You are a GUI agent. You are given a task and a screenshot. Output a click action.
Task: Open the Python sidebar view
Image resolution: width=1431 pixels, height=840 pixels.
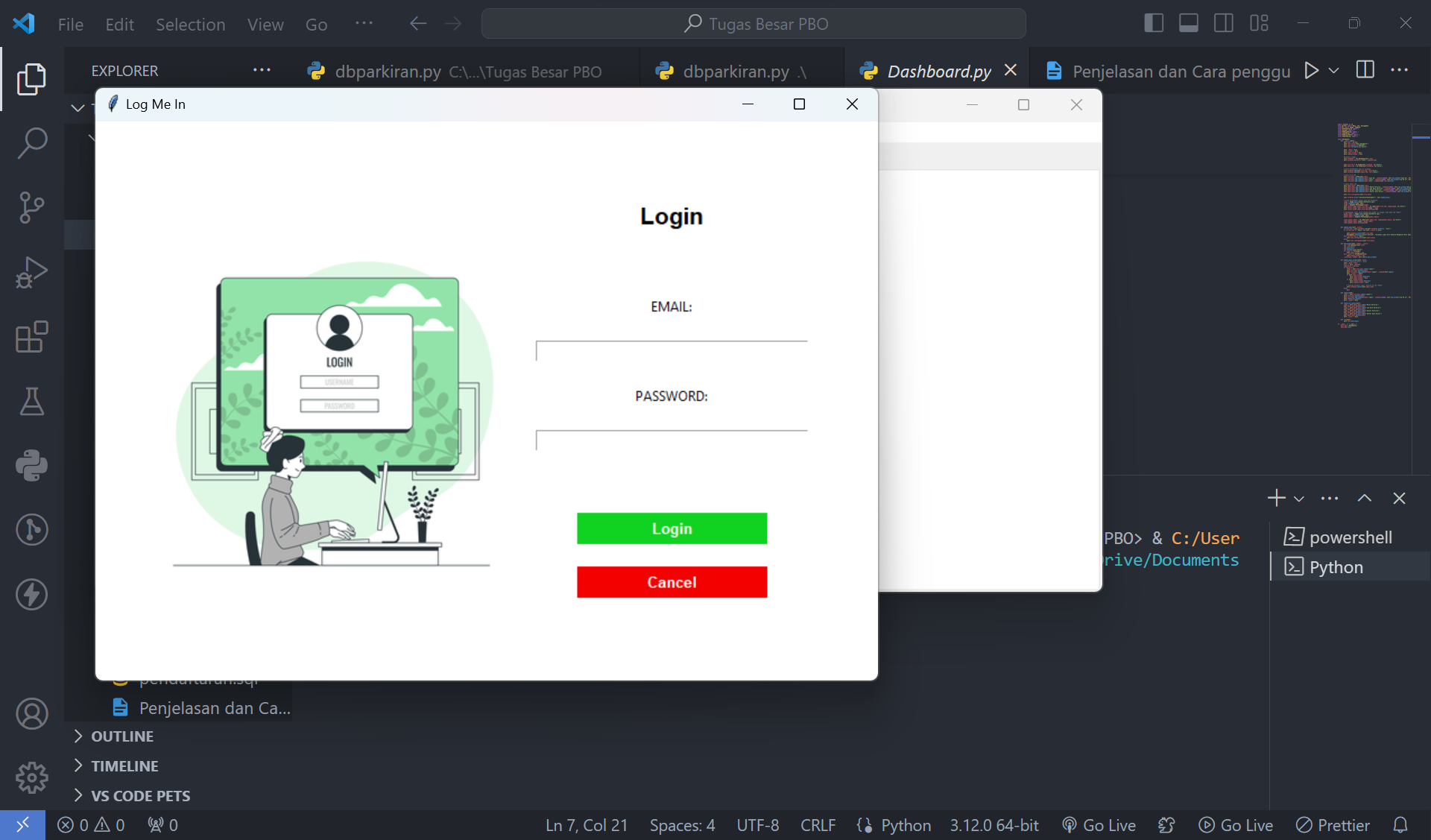pos(32,466)
